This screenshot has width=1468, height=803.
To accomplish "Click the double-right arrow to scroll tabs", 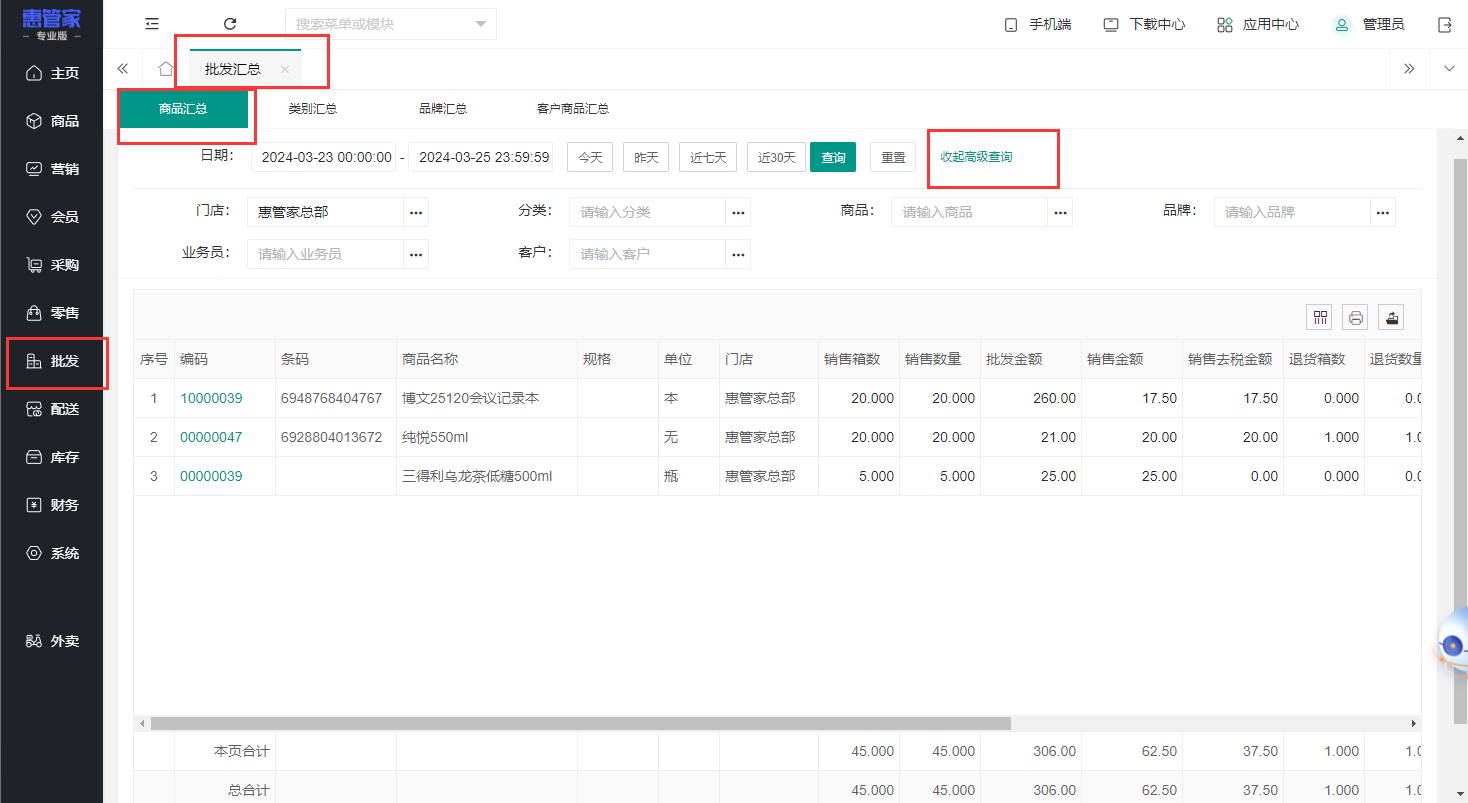I will tap(1409, 69).
